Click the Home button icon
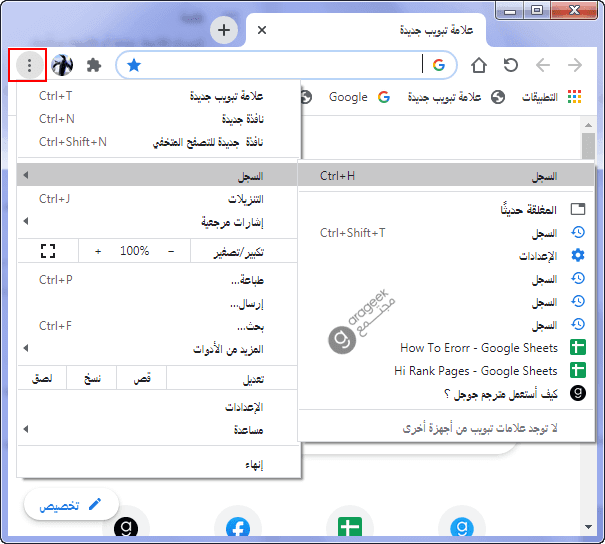 tap(479, 66)
